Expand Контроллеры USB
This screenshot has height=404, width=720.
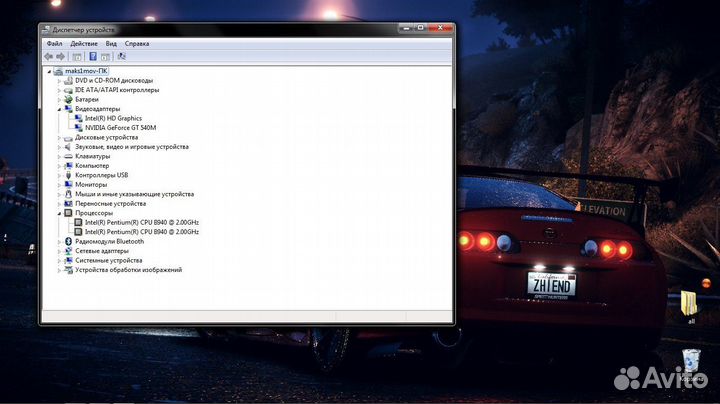tap(59, 175)
